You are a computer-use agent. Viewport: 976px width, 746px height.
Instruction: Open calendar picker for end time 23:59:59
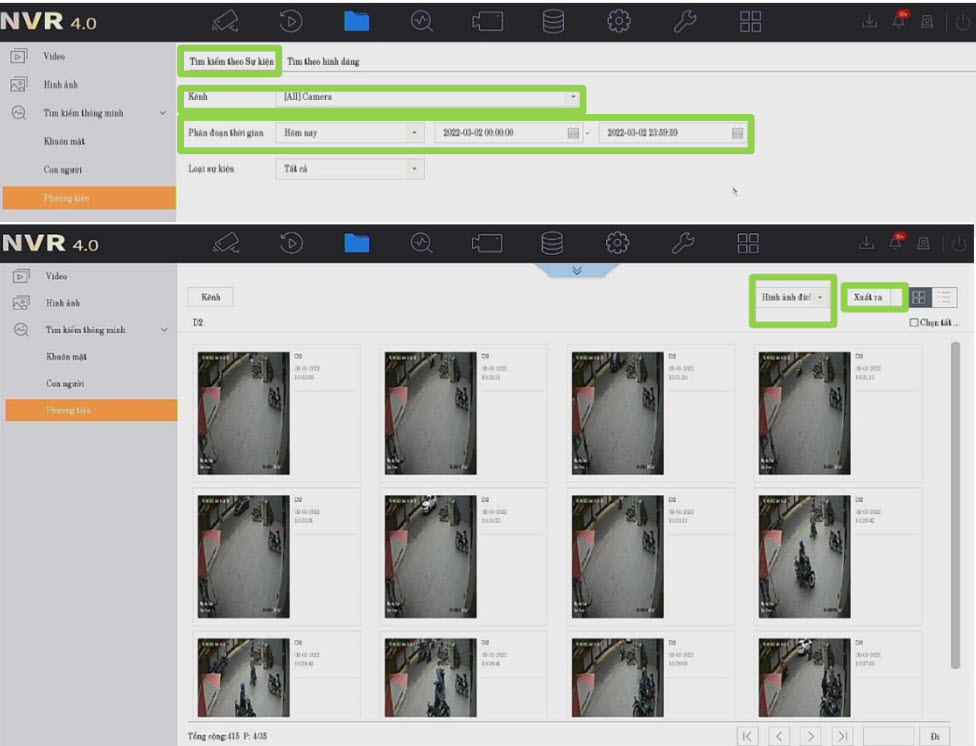(737, 132)
